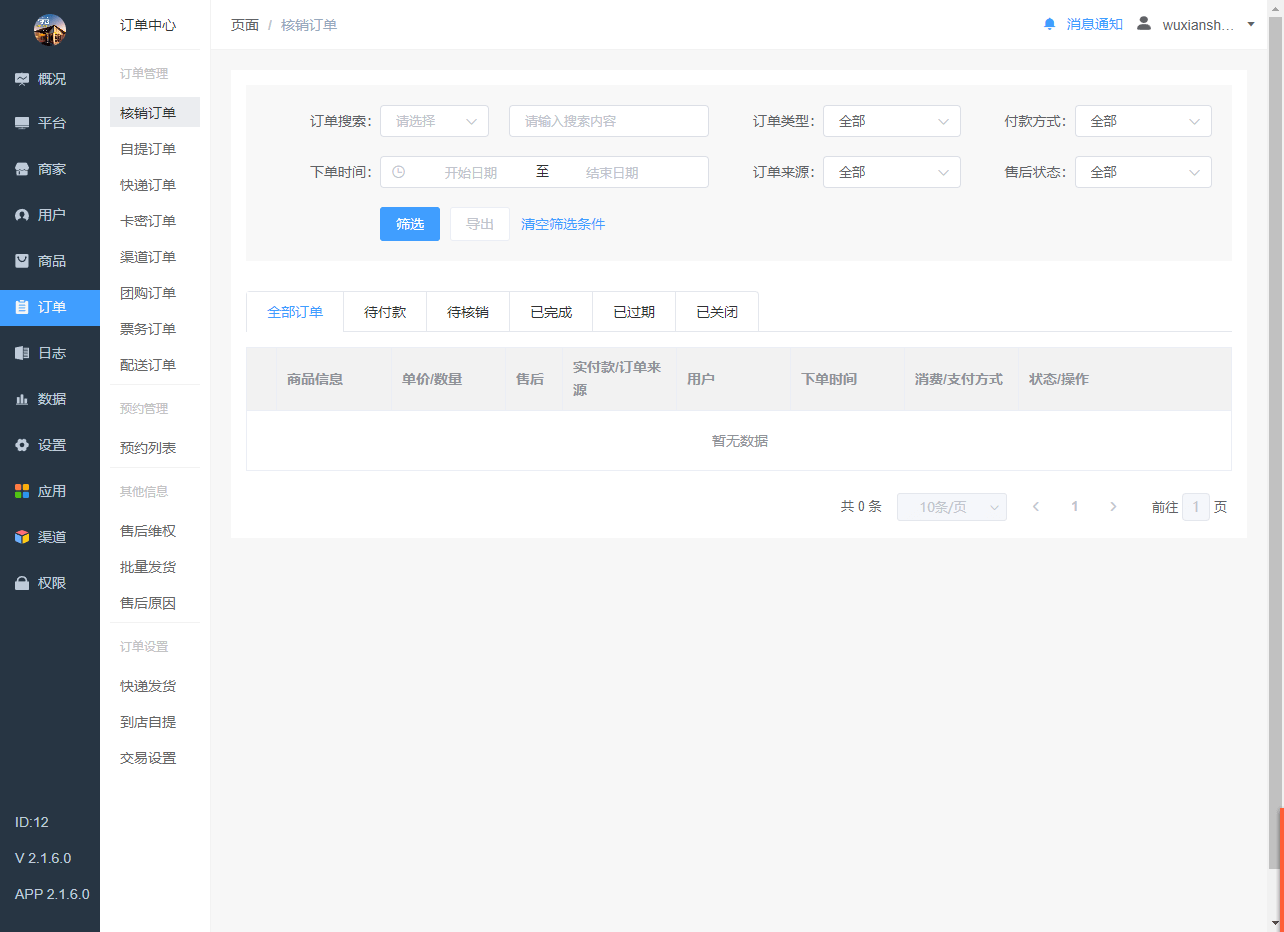1284x932 pixels.
Task: Select the 商品 shopping bag icon
Action: (22, 261)
